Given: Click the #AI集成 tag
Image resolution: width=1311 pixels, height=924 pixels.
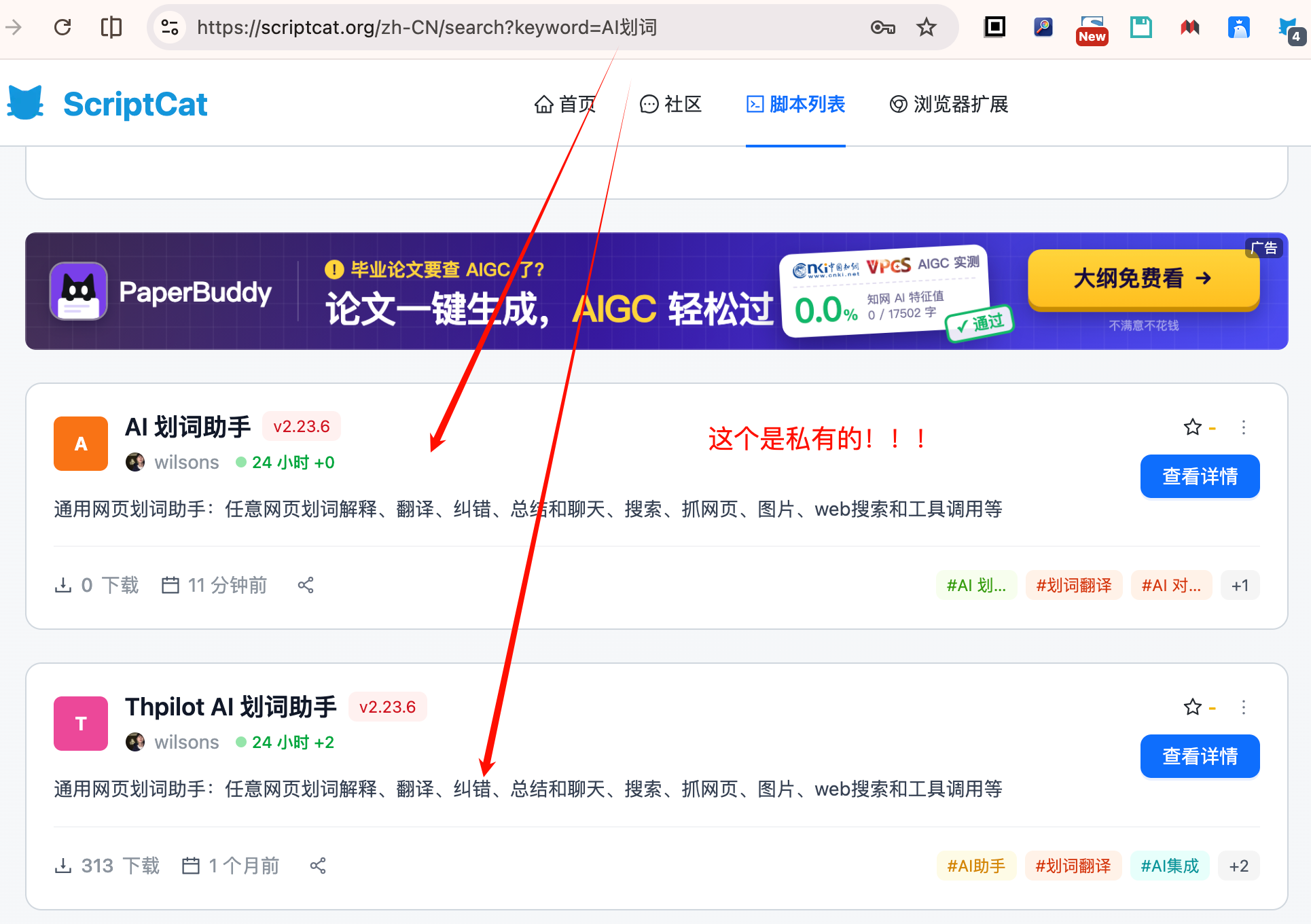Looking at the screenshot, I should tap(1170, 866).
